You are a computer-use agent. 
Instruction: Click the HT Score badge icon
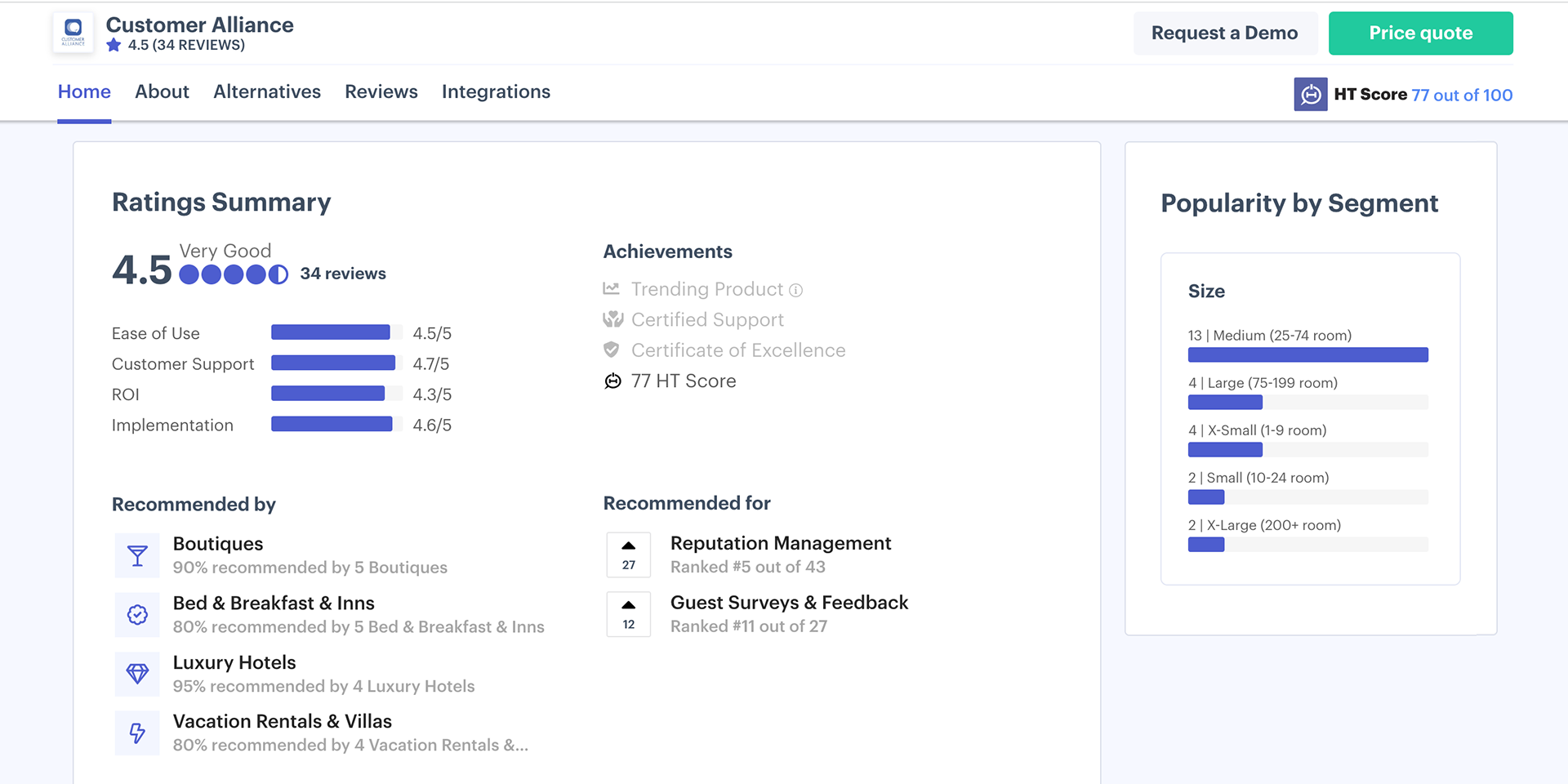1310,95
